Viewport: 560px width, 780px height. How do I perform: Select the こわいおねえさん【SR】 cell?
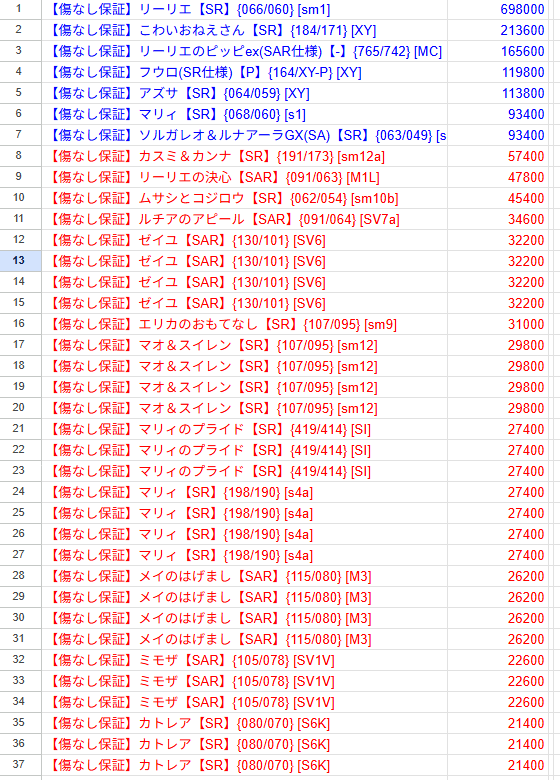(x=244, y=30)
